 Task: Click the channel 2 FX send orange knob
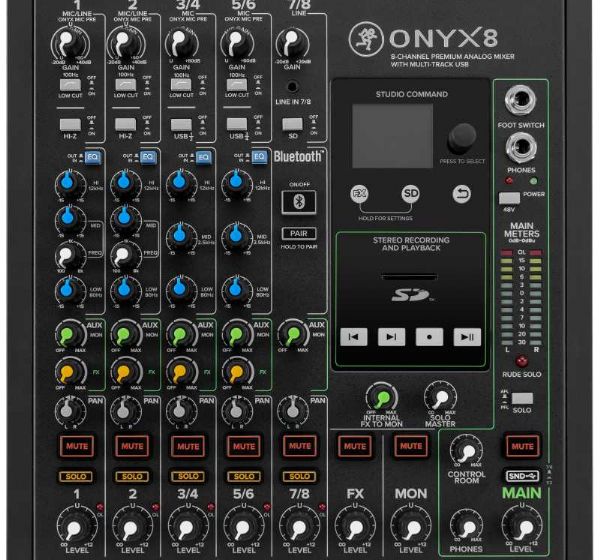coord(126,372)
